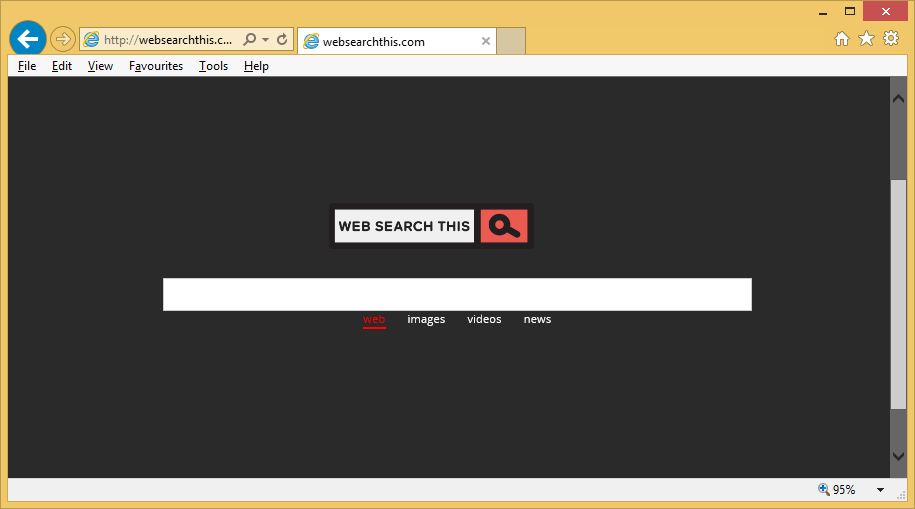The height and width of the screenshot is (509, 915).
Task: Expand the address bar autocomplete dropdown
Action: [265, 40]
